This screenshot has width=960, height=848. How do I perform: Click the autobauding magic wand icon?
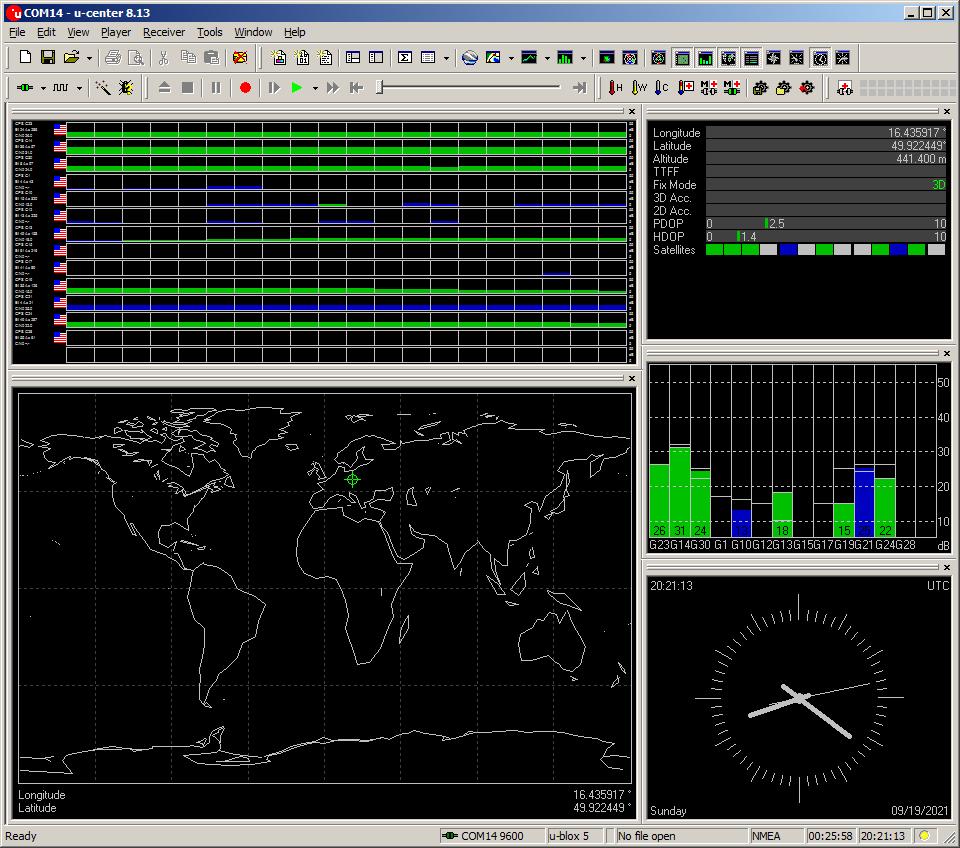click(x=102, y=88)
